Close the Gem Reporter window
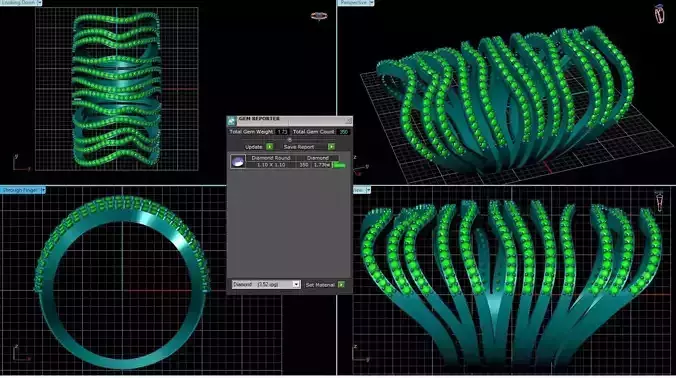Viewport: 676px width, 378px height. point(348,120)
